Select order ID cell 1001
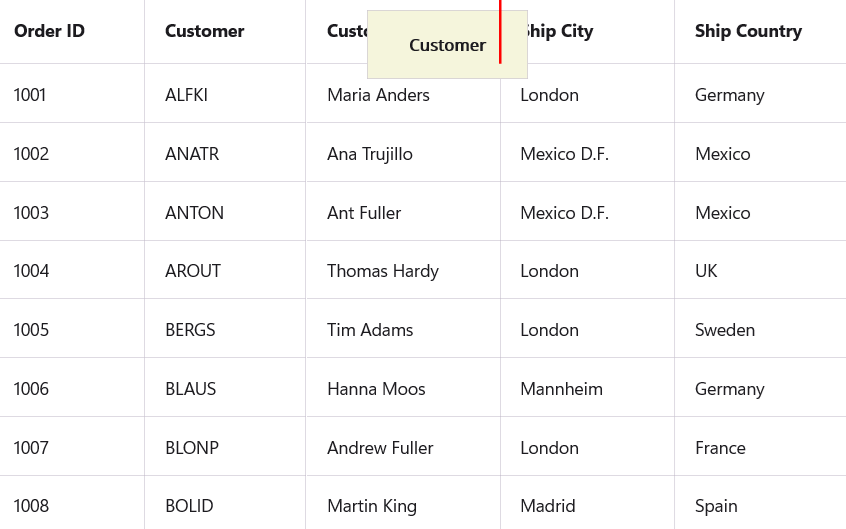 [x=30, y=95]
